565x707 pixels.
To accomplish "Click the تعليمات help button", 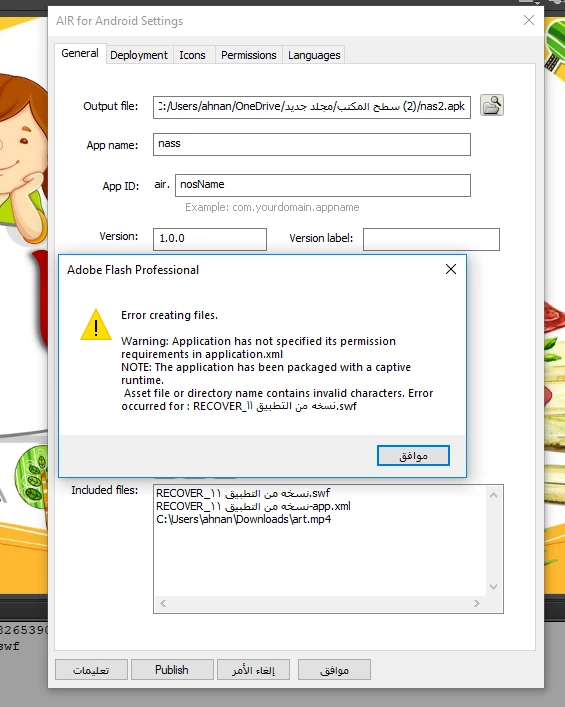I will click(x=91, y=670).
